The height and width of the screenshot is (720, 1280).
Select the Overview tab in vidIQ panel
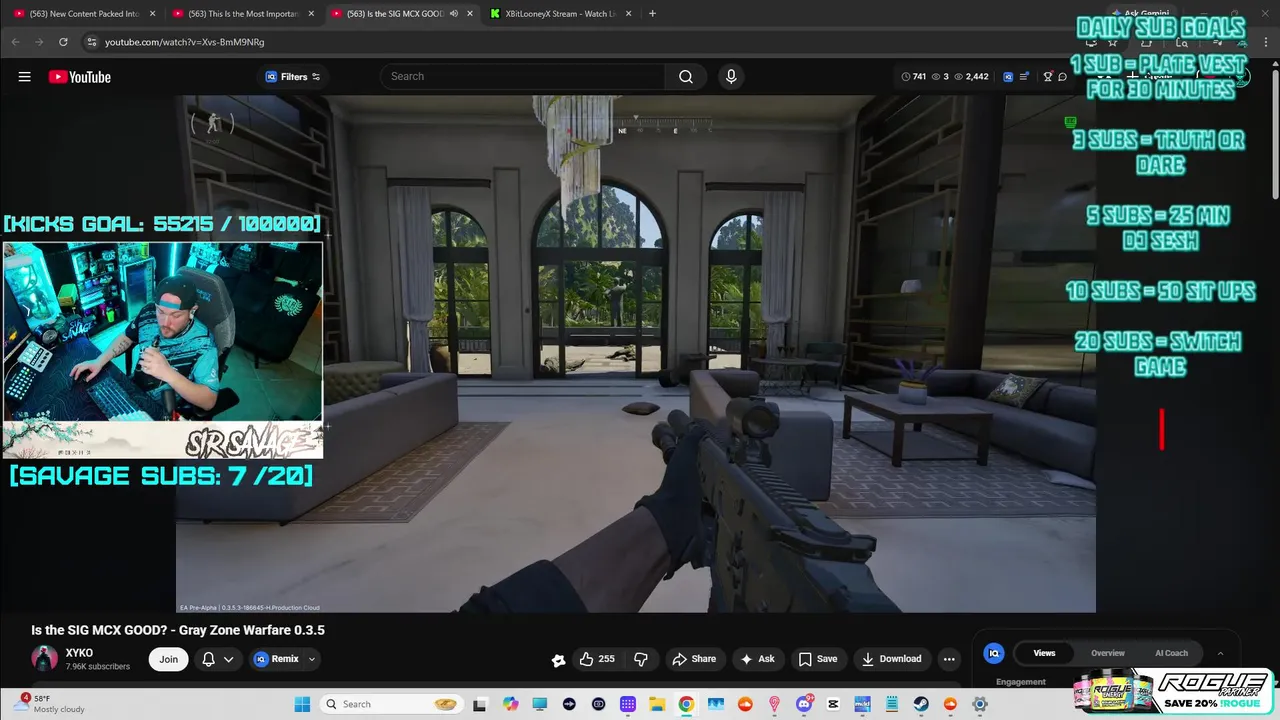(x=1108, y=653)
